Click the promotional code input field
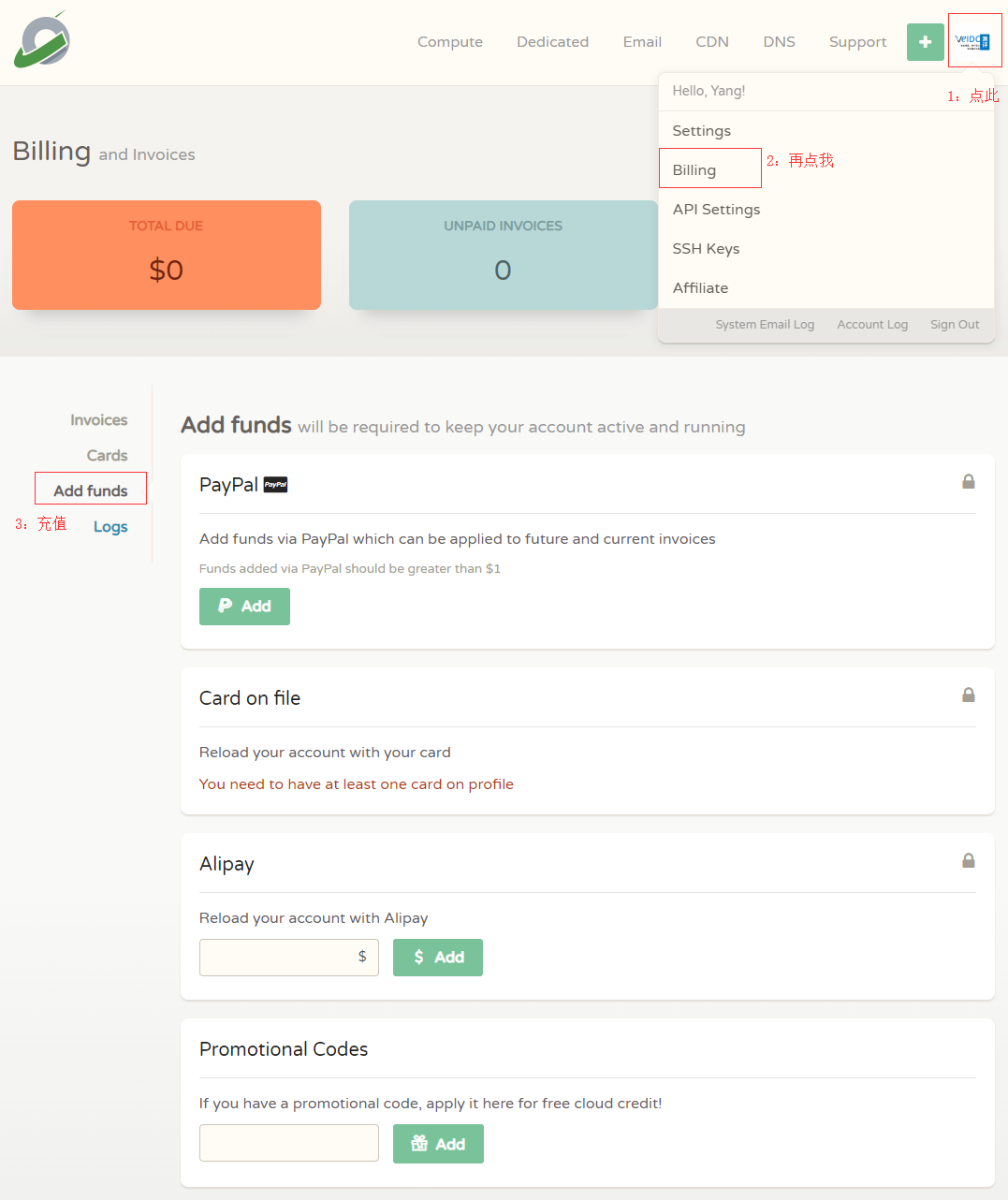Viewport: 1008px width, 1200px height. click(288, 1143)
